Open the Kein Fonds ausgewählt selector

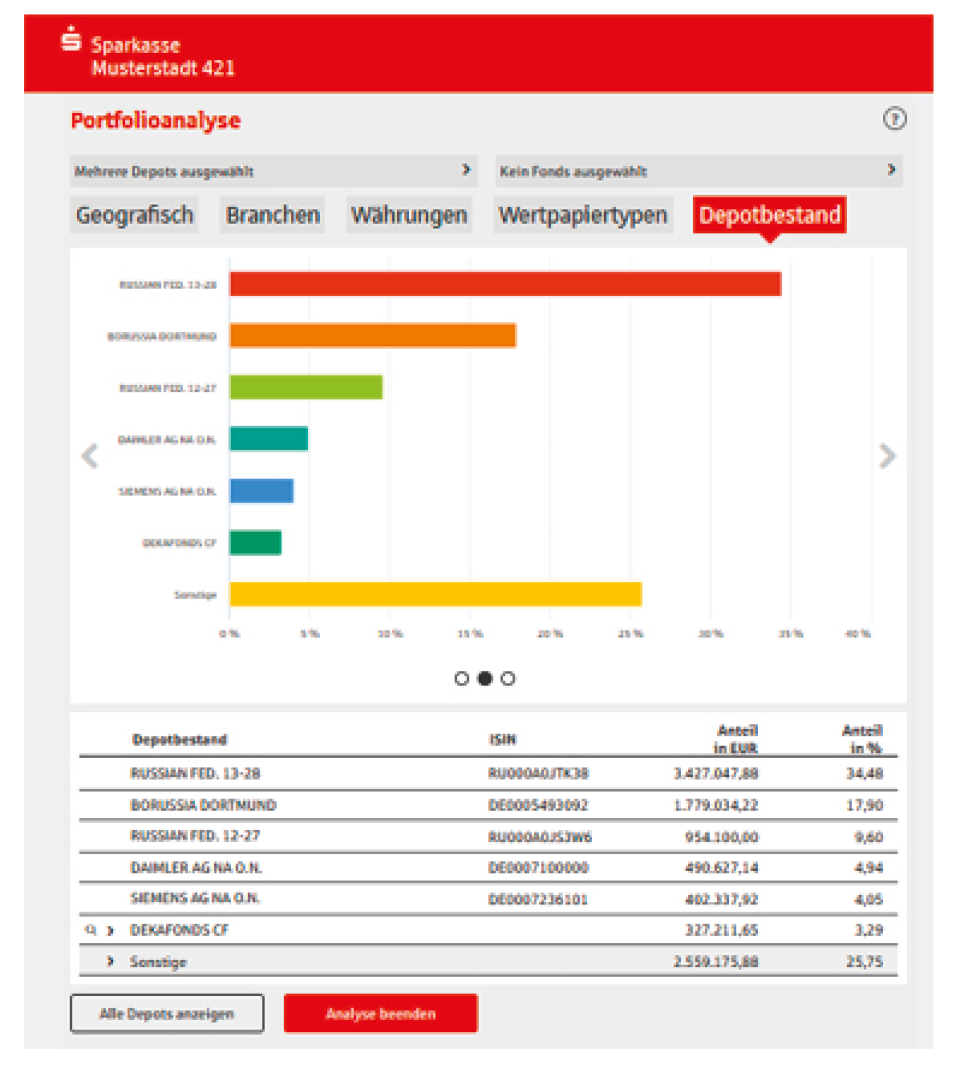[x=699, y=171]
